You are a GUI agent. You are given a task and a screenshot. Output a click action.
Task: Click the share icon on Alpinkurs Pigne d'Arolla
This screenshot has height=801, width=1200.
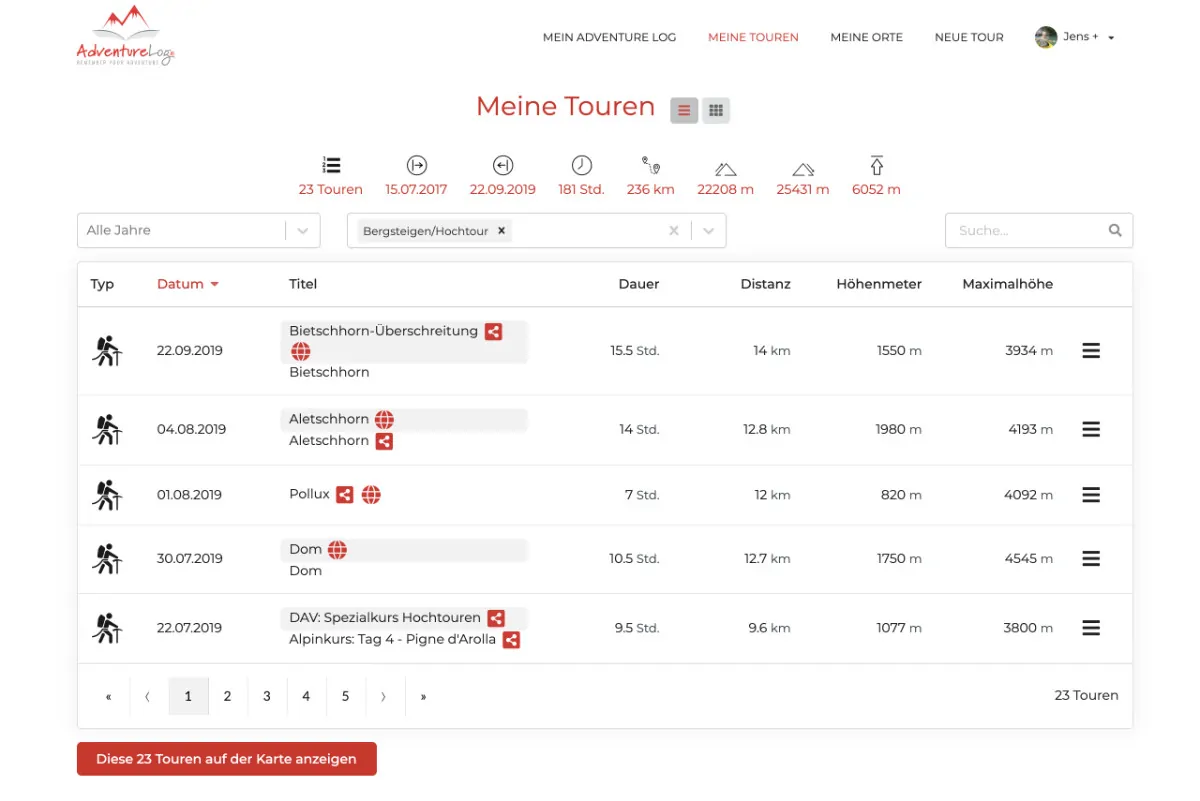coord(511,640)
